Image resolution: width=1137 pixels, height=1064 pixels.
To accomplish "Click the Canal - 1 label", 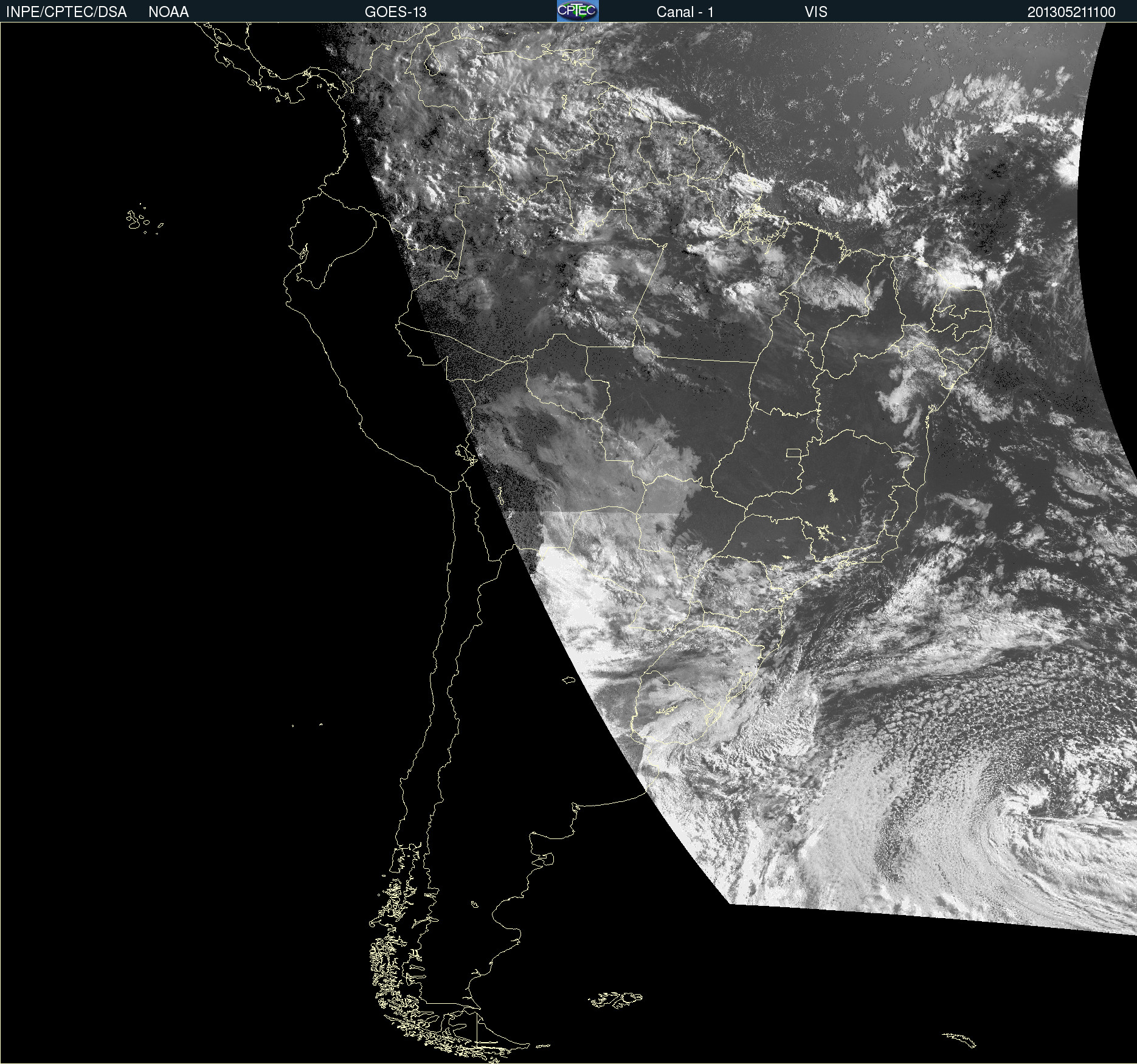I will click(685, 12).
